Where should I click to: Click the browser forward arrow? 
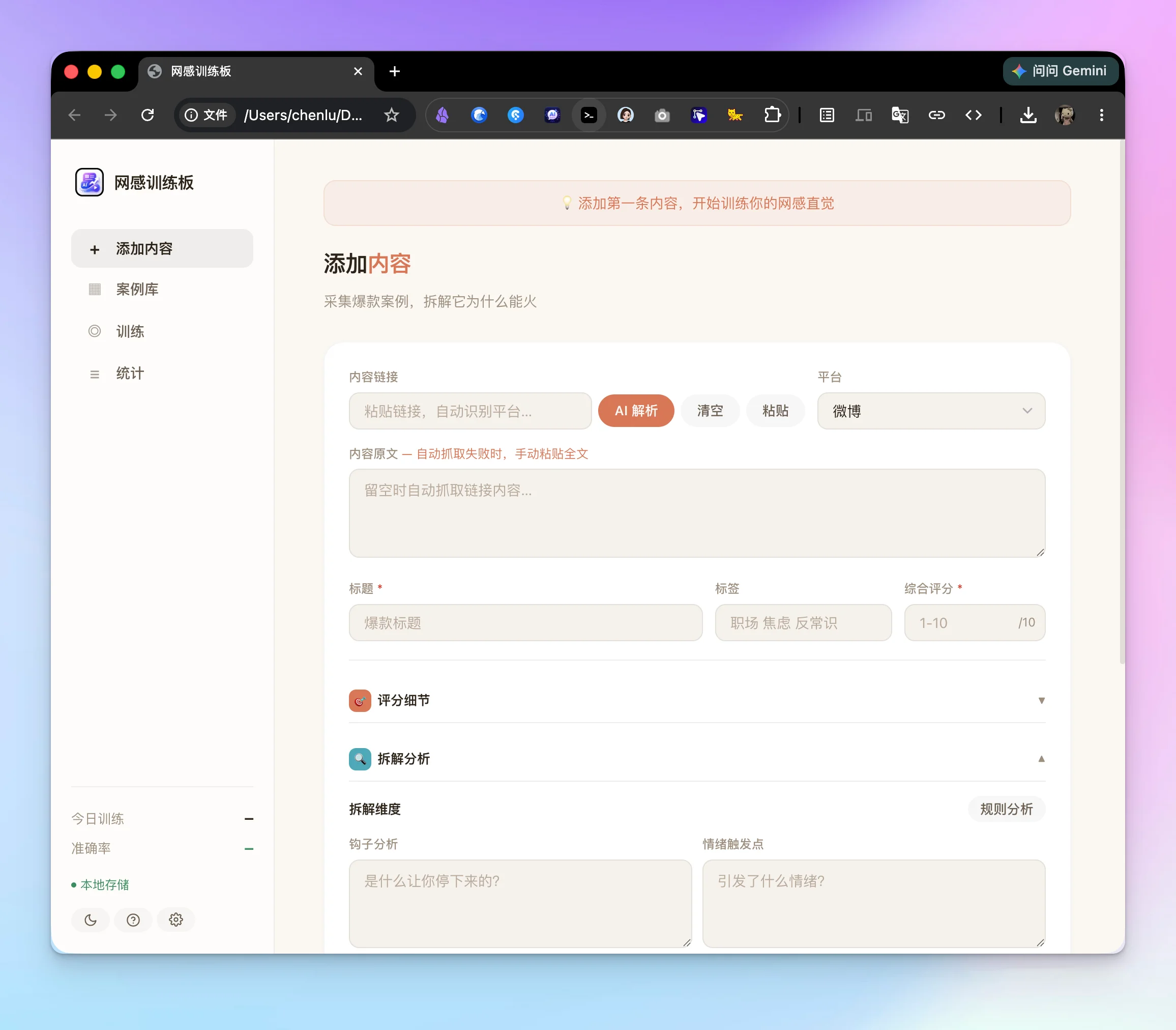tap(110, 115)
